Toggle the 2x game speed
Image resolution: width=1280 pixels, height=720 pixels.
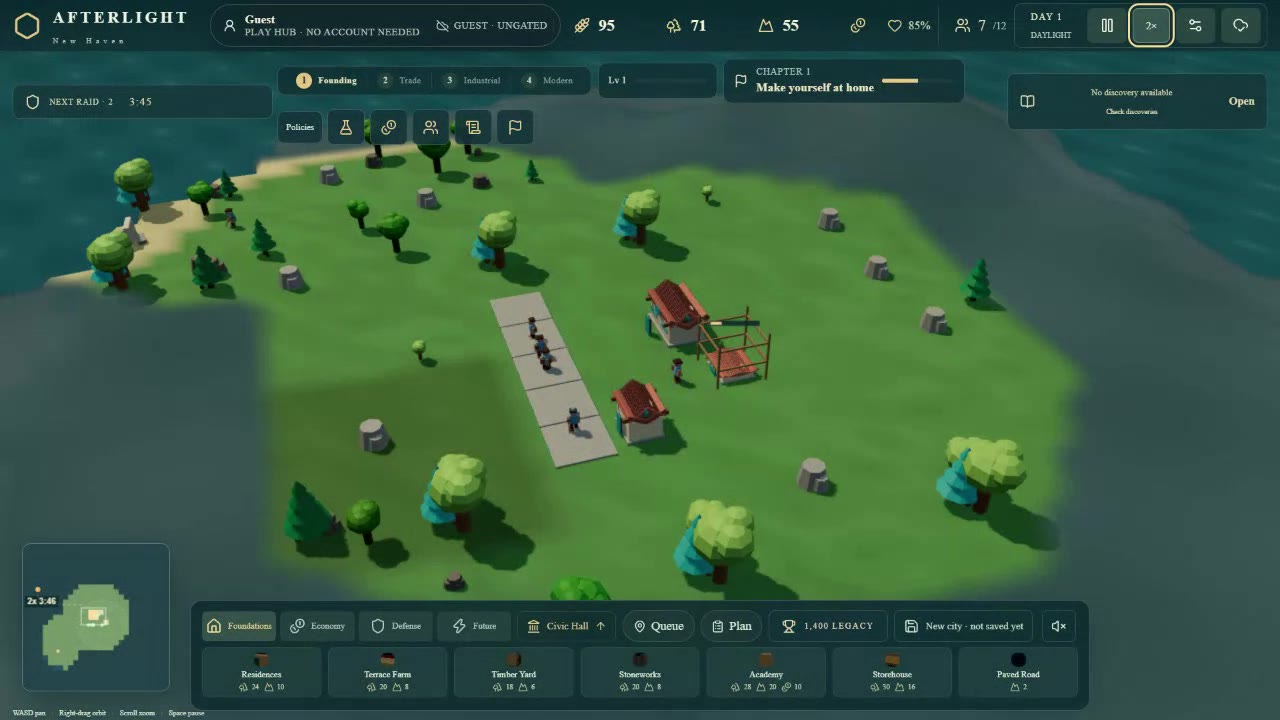[x=1151, y=26]
